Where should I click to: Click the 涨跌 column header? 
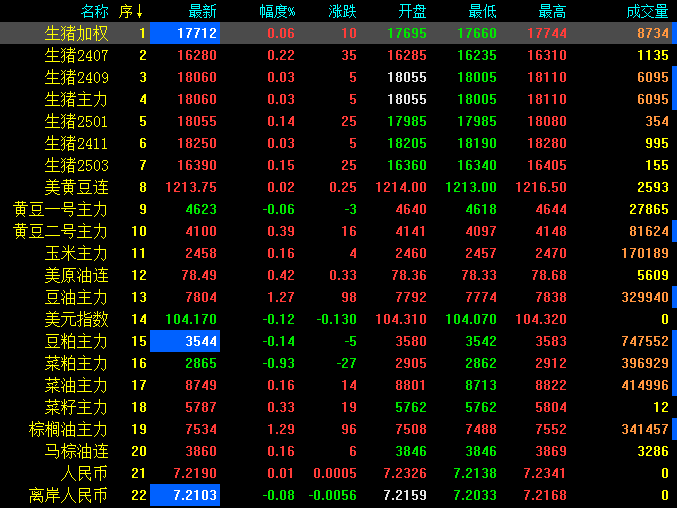click(x=342, y=11)
